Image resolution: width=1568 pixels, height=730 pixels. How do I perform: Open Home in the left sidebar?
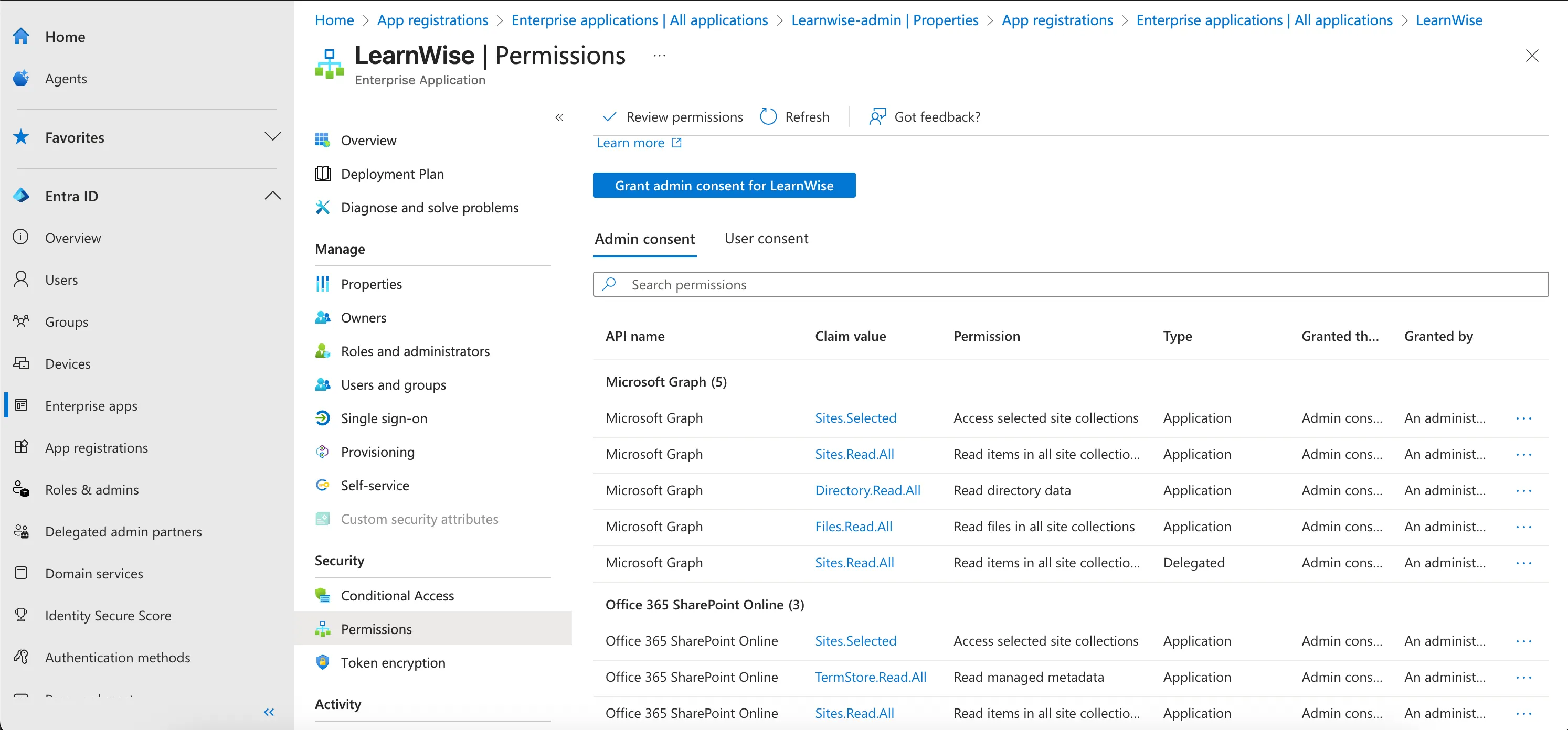click(65, 37)
